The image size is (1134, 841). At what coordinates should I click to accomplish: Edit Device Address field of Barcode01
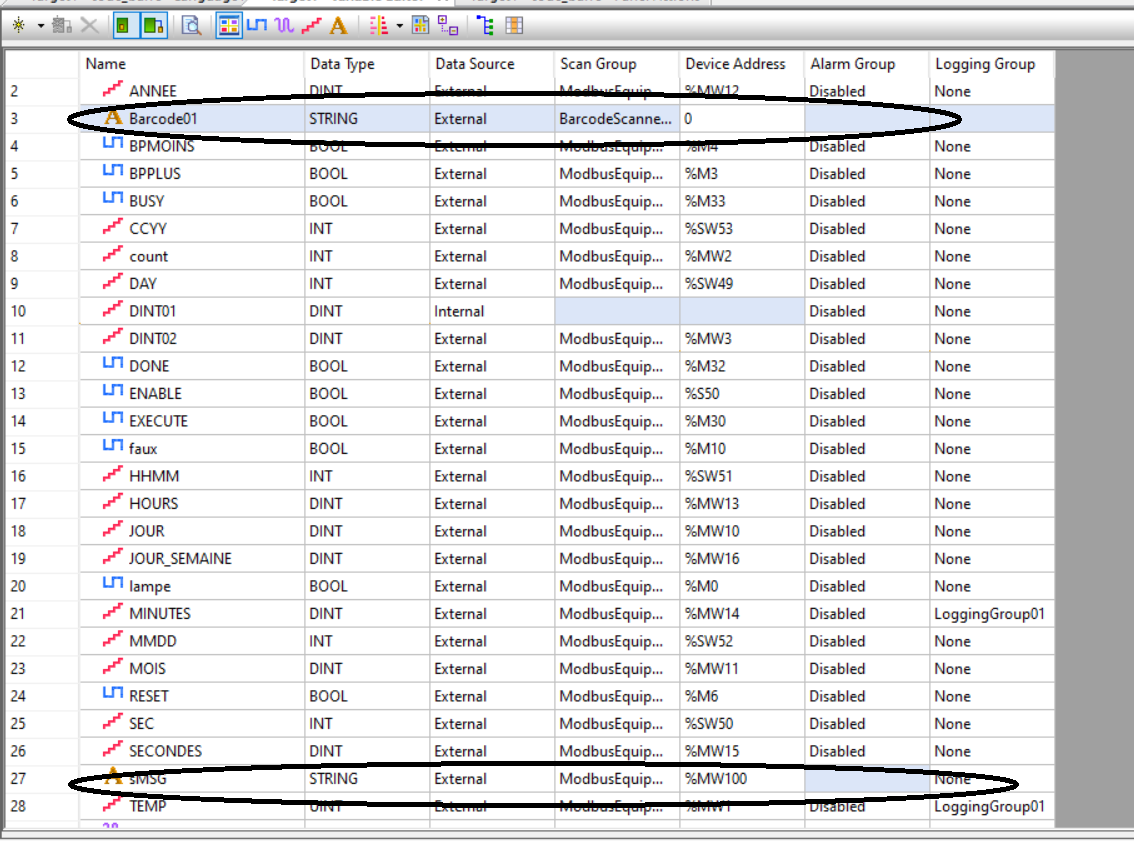tap(741, 119)
